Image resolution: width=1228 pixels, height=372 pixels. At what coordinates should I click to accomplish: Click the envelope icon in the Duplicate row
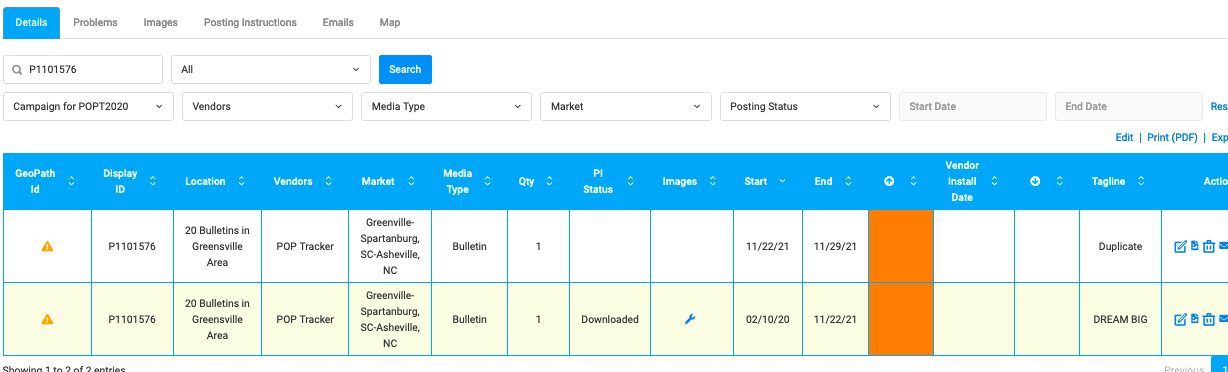pyautogui.click(x=1223, y=247)
